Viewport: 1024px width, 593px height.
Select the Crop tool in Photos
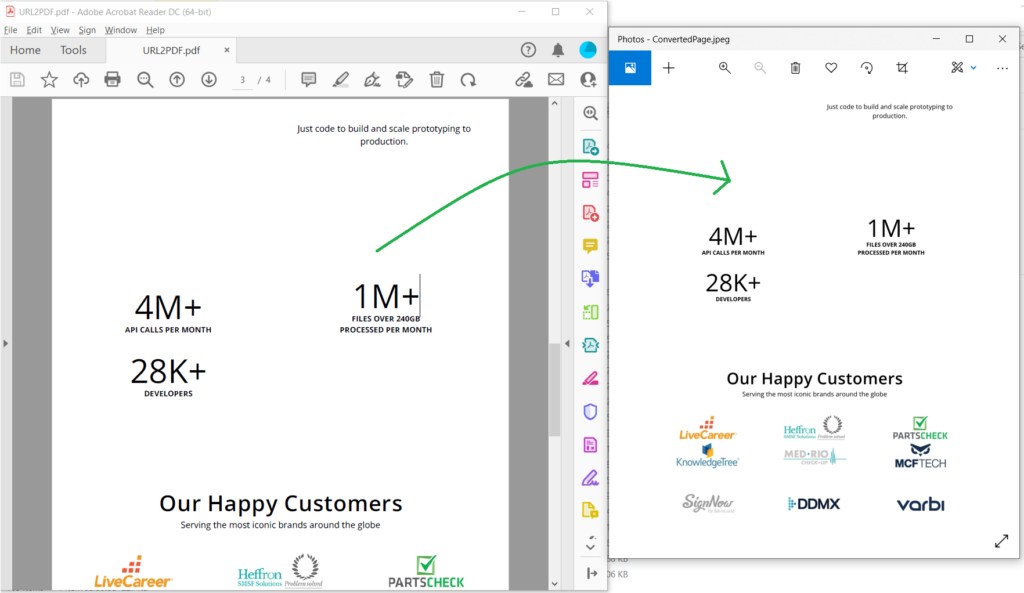pos(902,68)
